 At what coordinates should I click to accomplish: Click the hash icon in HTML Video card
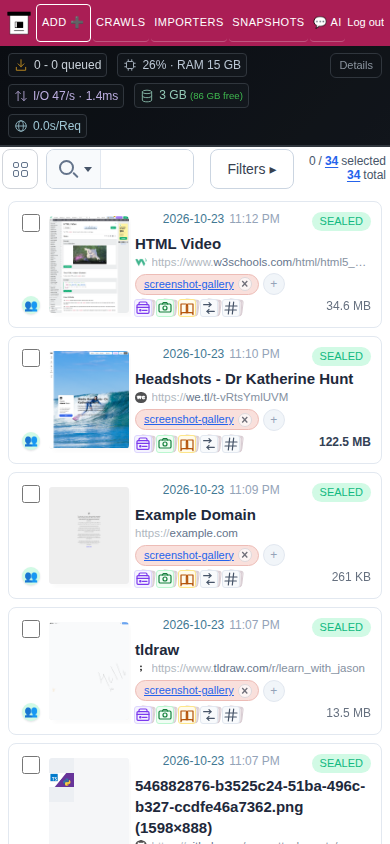(231, 308)
